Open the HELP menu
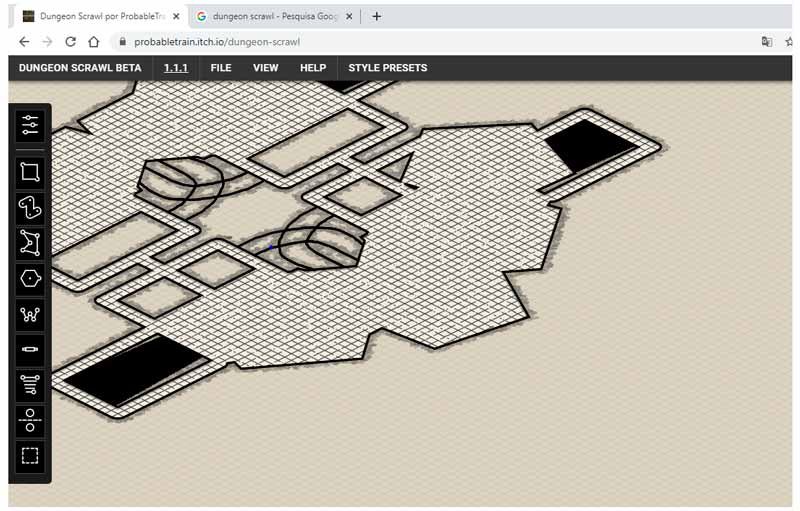The height and width of the screenshot is (511, 800). [x=313, y=68]
